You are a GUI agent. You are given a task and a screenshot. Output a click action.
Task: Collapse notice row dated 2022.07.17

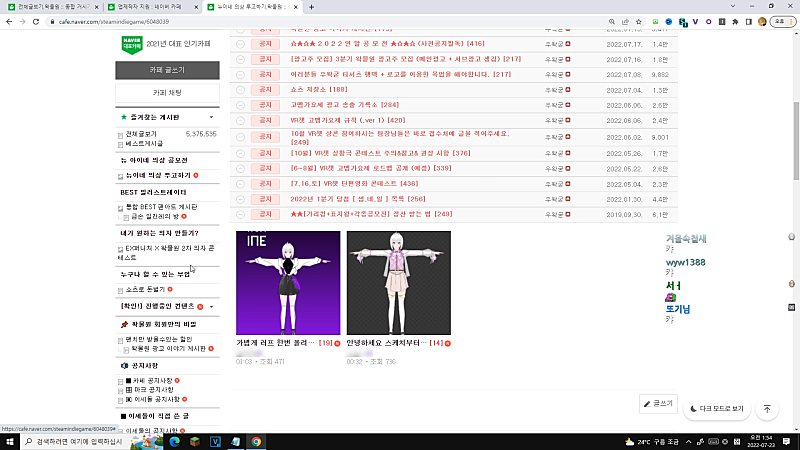click(x=240, y=44)
